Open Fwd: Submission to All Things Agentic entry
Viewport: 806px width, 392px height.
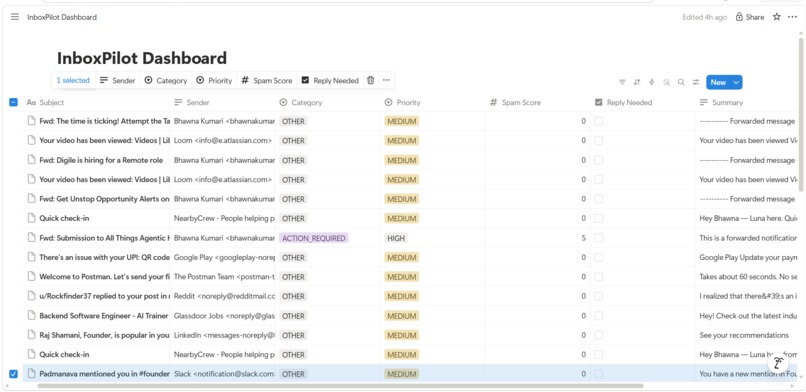[104, 238]
